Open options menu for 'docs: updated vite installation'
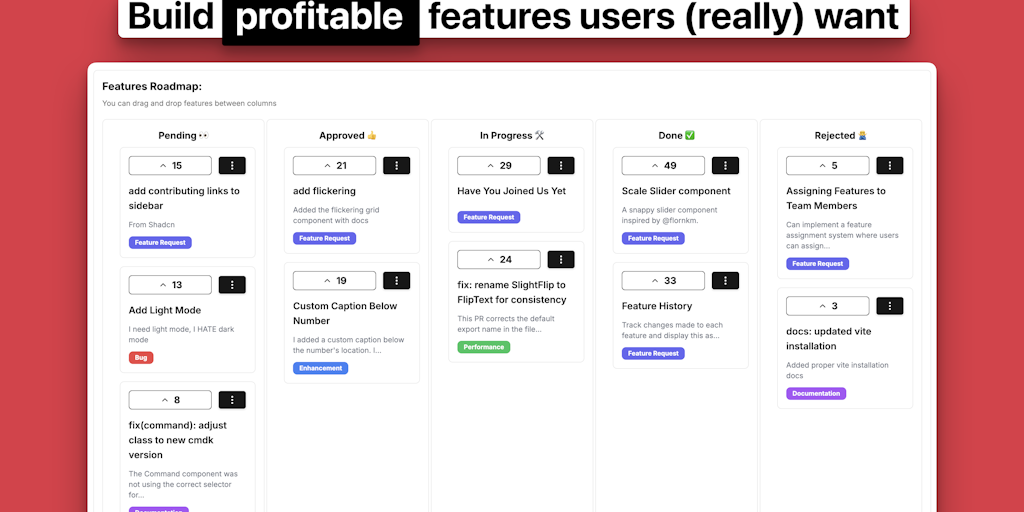 [889, 306]
